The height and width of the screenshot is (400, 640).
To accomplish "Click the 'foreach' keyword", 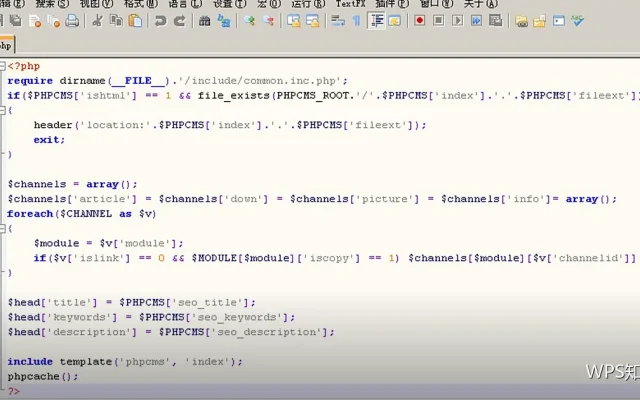I will (x=30, y=213).
